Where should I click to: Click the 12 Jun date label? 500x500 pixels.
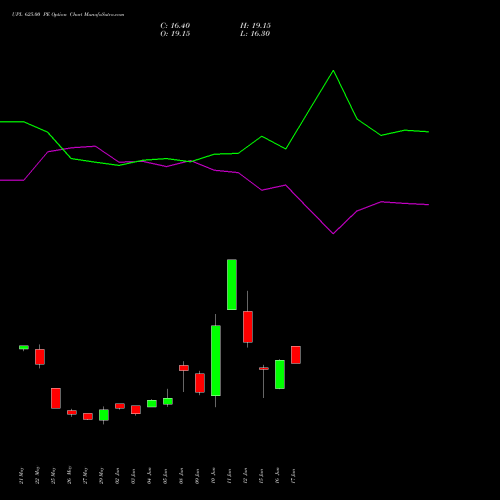pyautogui.click(x=246, y=476)
